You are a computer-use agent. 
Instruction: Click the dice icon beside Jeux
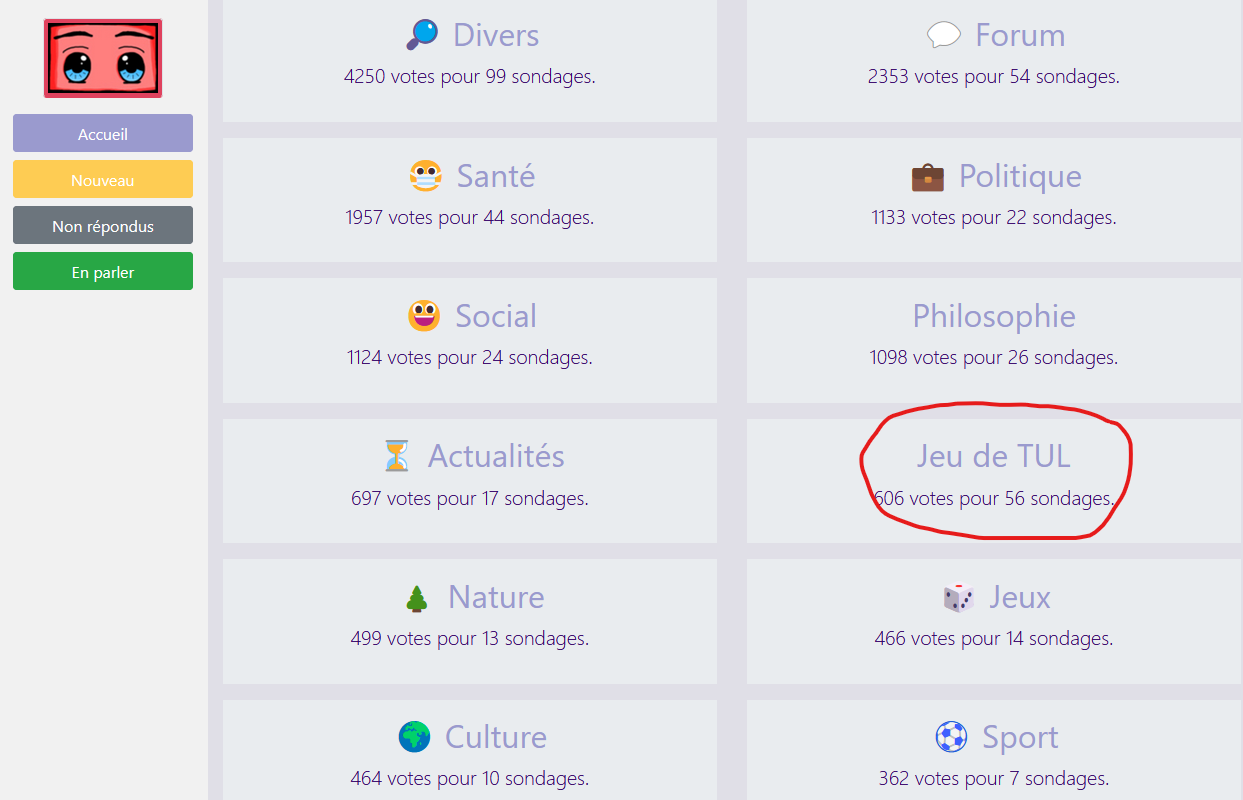(958, 598)
